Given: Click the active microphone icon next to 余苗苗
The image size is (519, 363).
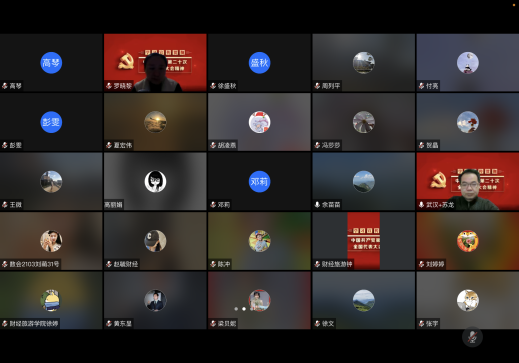Looking at the screenshot, I should (317, 205).
